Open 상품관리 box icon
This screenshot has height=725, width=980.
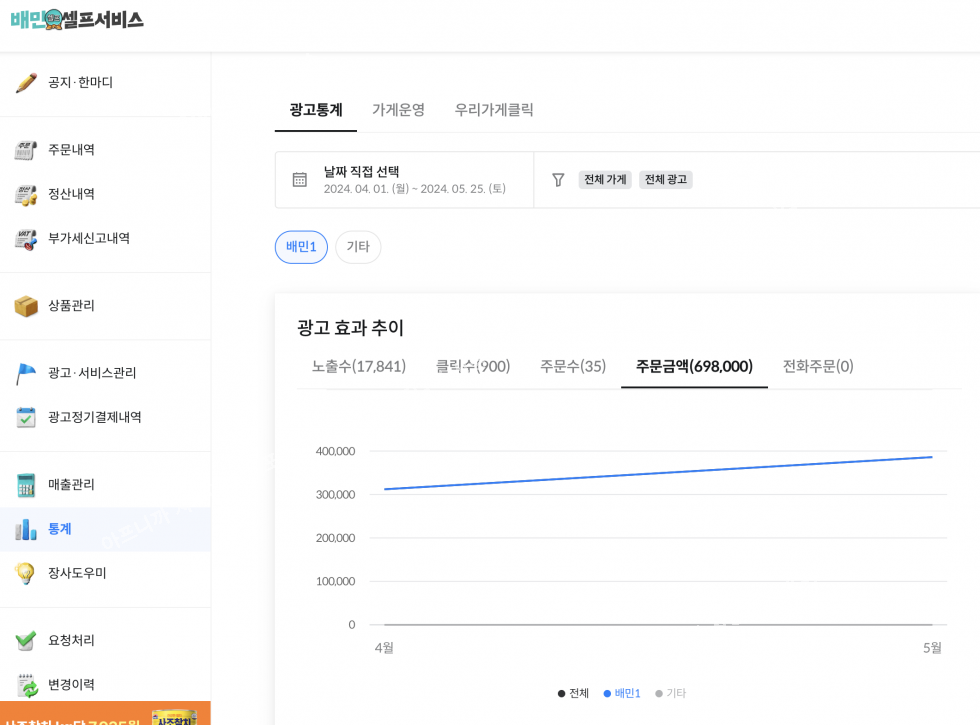tap(26, 306)
